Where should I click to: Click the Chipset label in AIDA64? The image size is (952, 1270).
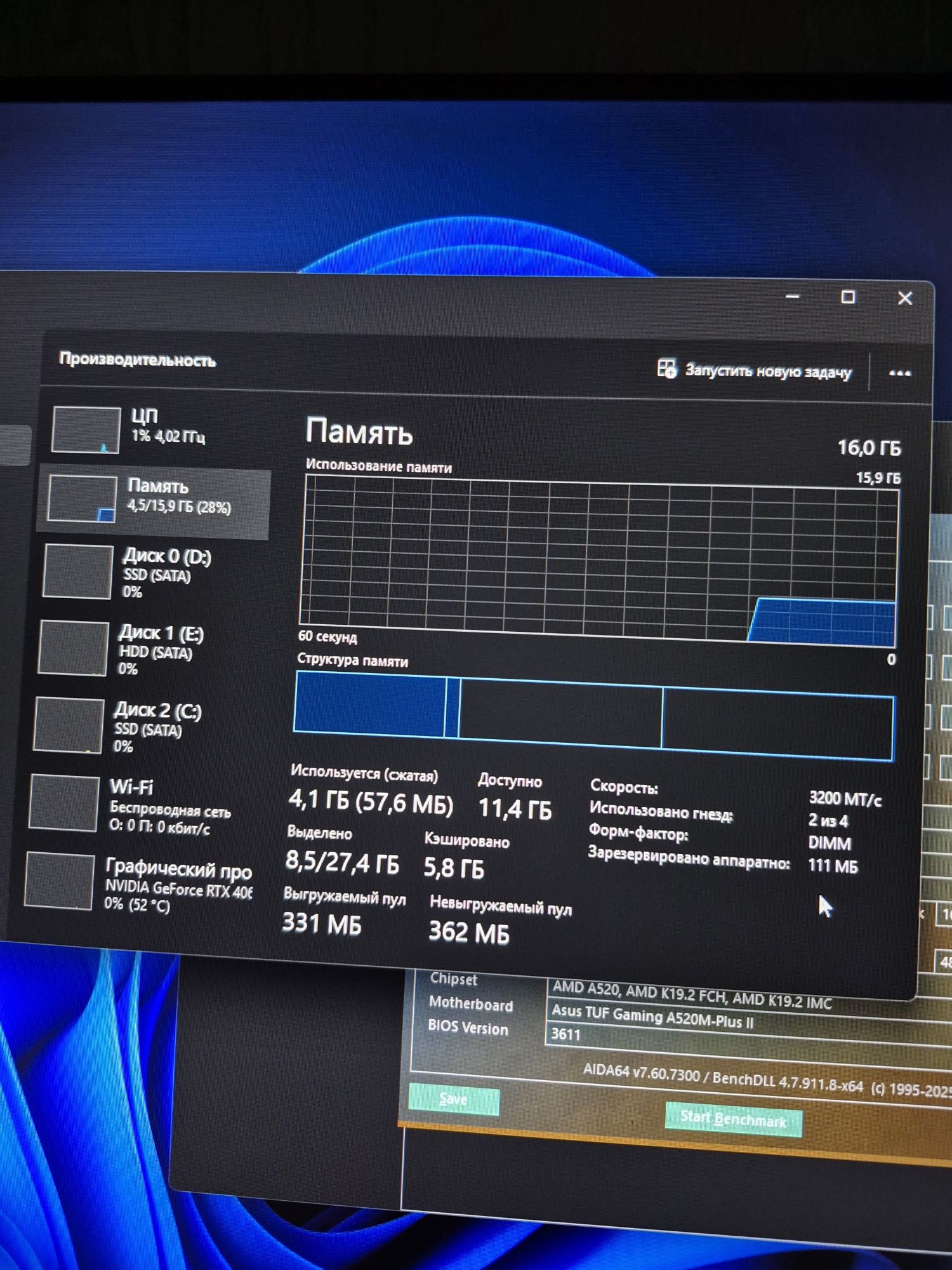[x=453, y=979]
